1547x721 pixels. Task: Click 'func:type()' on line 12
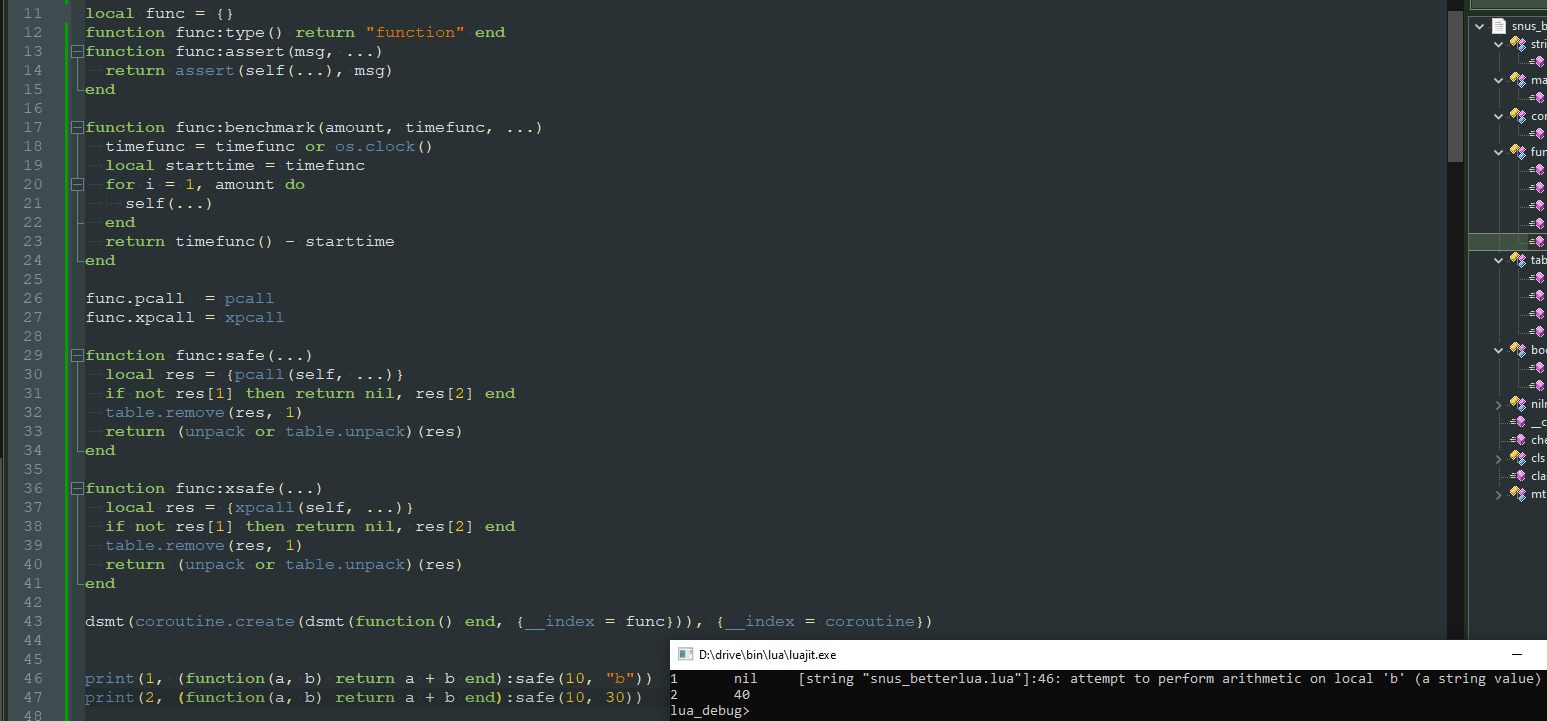pos(230,32)
